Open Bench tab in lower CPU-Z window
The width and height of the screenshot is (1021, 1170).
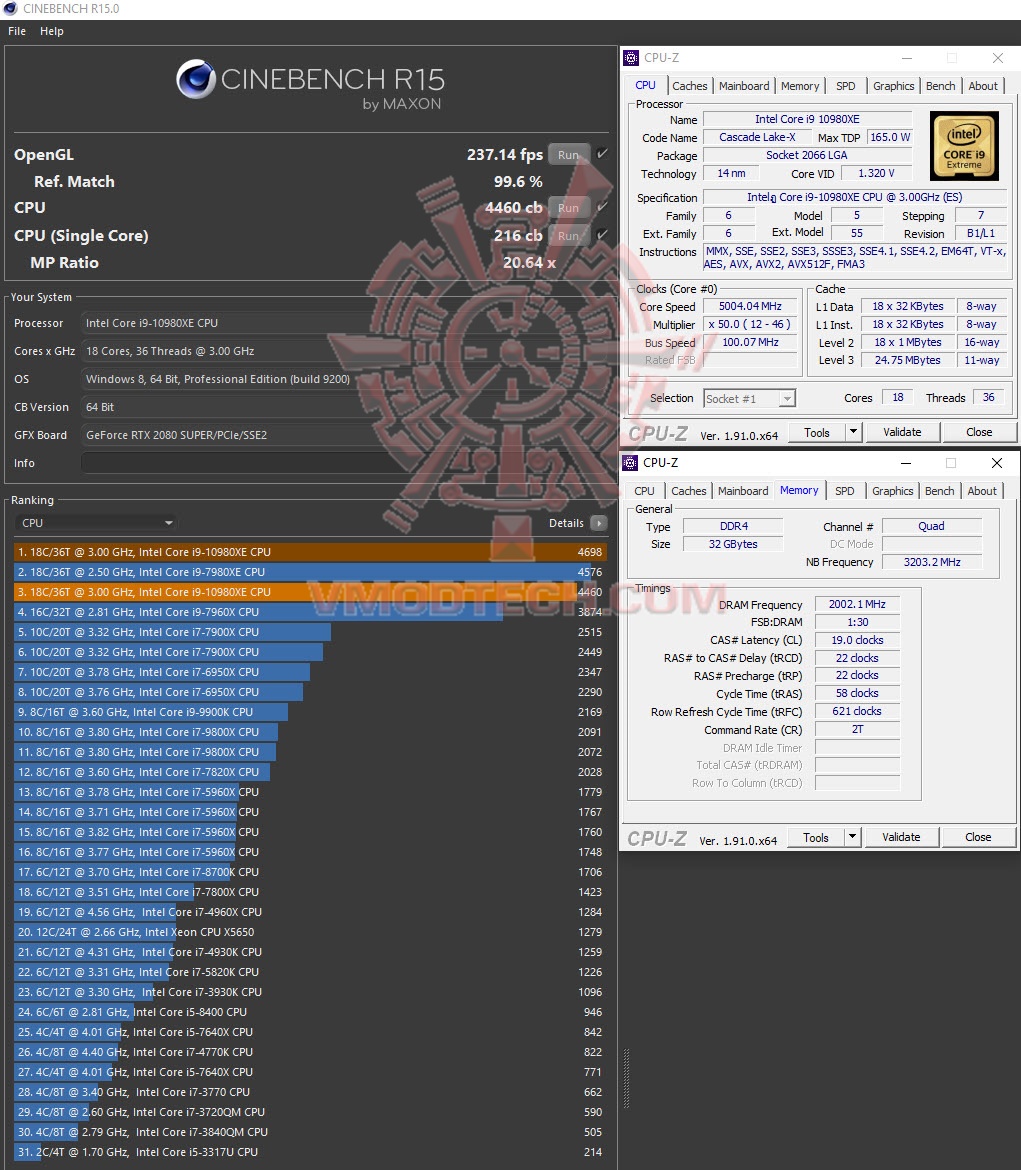[x=940, y=491]
